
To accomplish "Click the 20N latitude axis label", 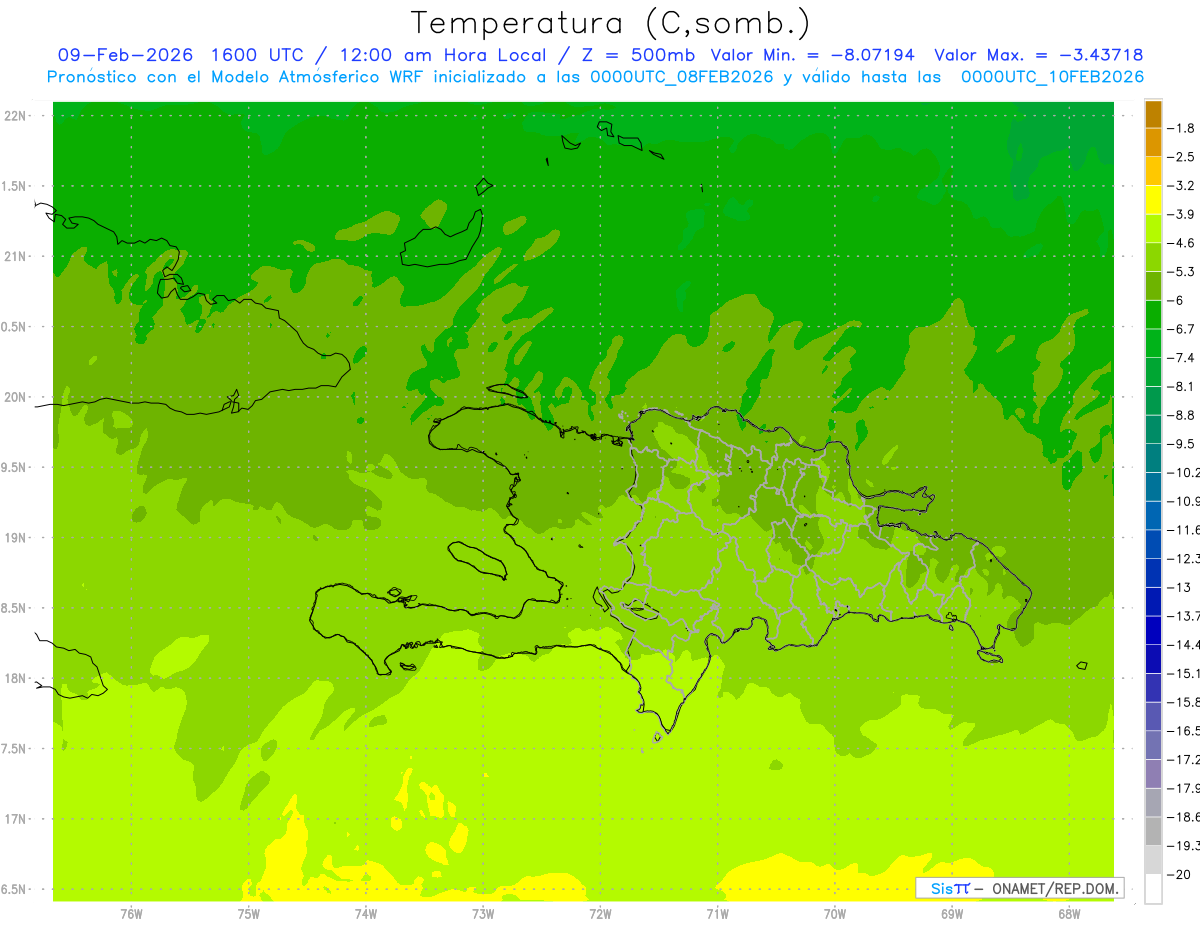I will [x=17, y=397].
